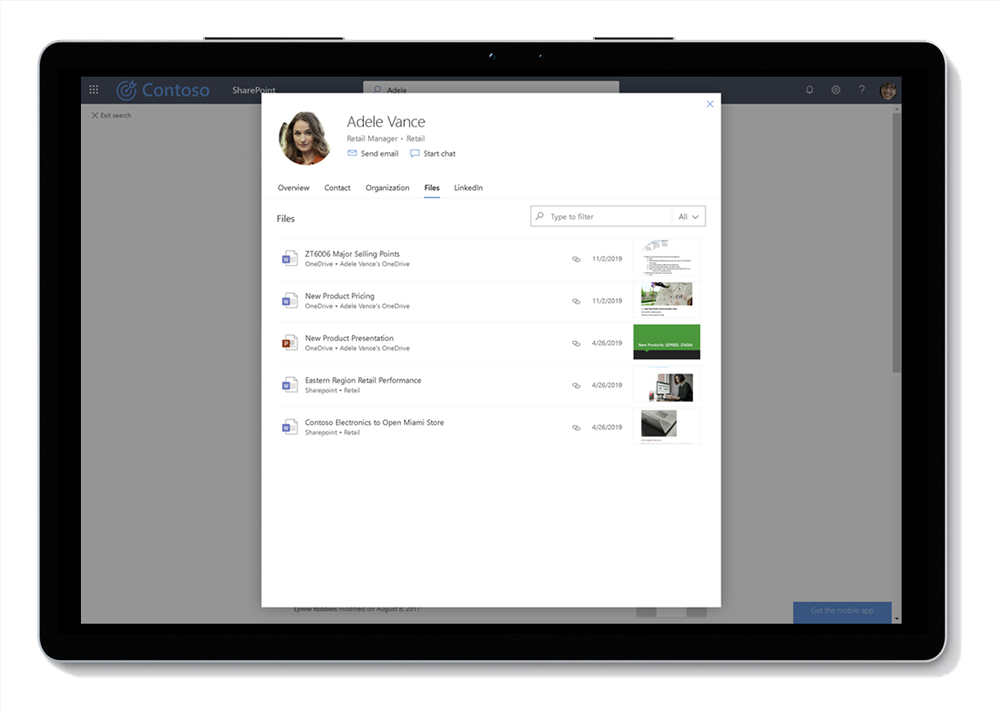This screenshot has height=713, width=999.
Task: Click the 11/2/2019 date for New Product Pricing
Action: point(607,301)
